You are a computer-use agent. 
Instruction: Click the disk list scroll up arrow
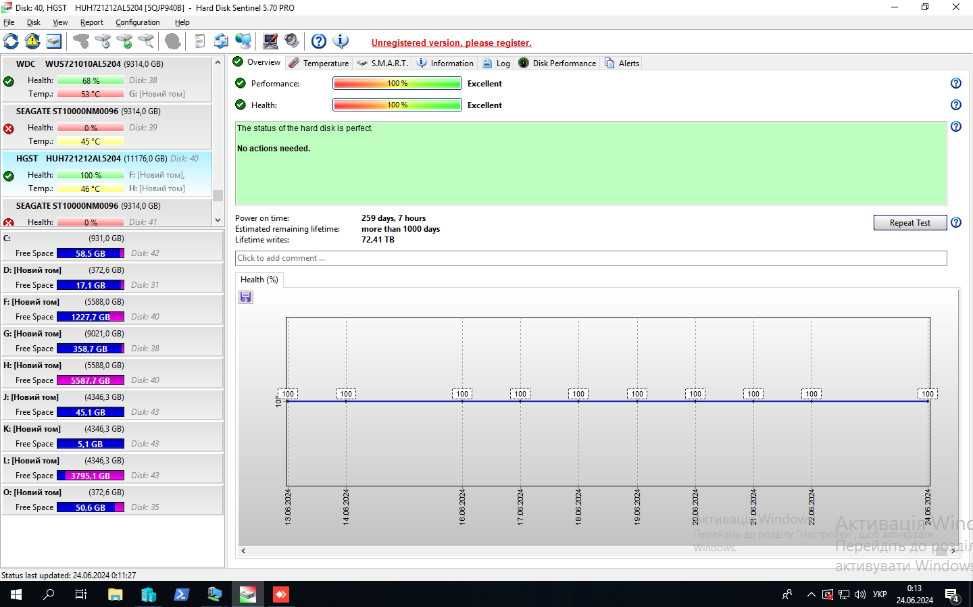click(218, 63)
